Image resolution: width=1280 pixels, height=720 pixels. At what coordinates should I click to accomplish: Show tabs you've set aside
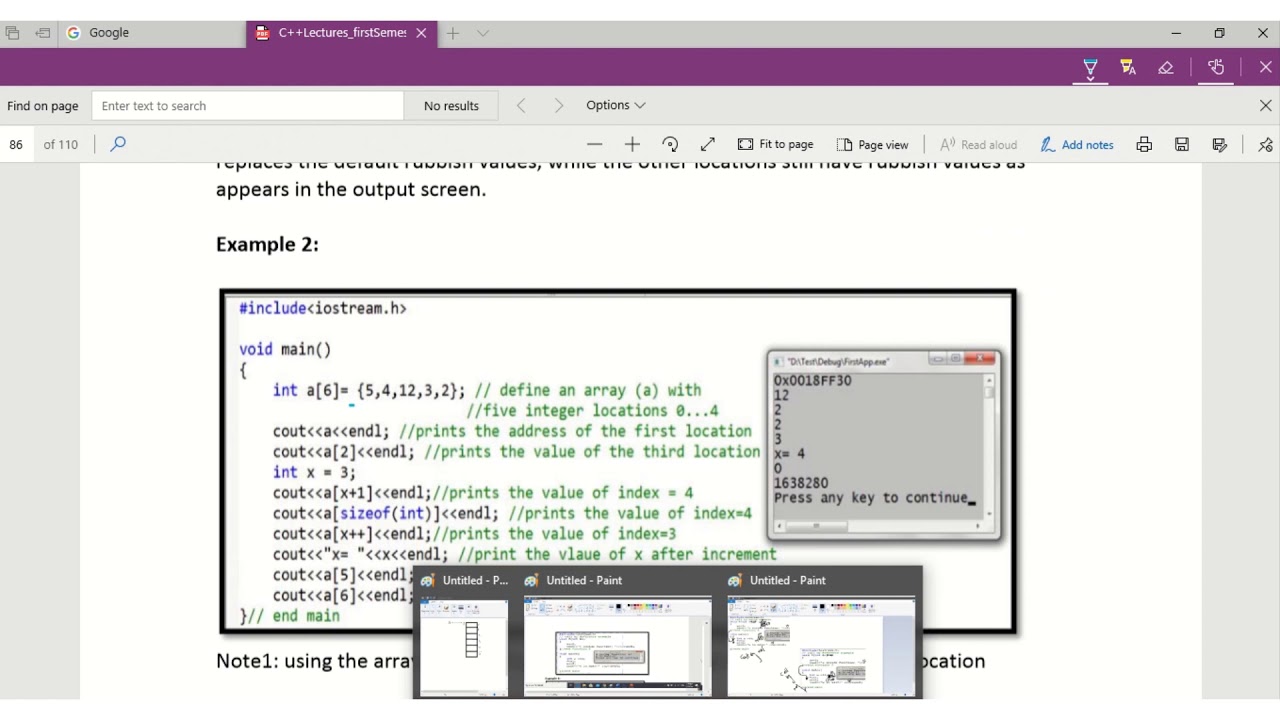12,33
